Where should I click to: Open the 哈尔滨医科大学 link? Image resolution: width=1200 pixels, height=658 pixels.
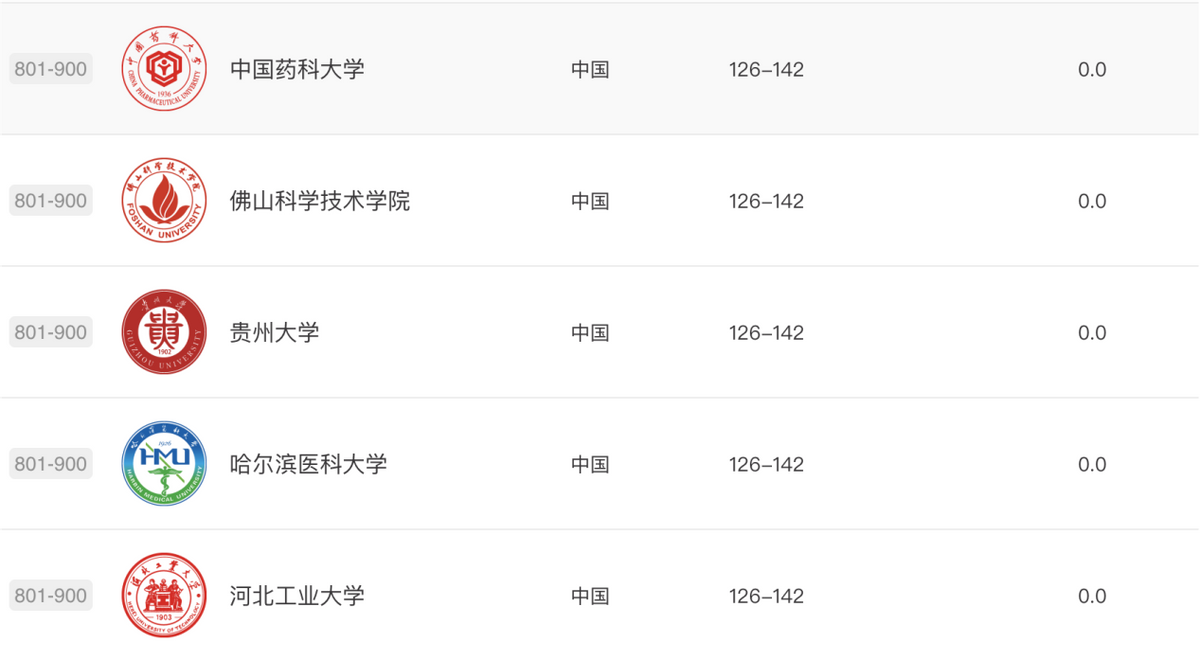click(x=308, y=464)
